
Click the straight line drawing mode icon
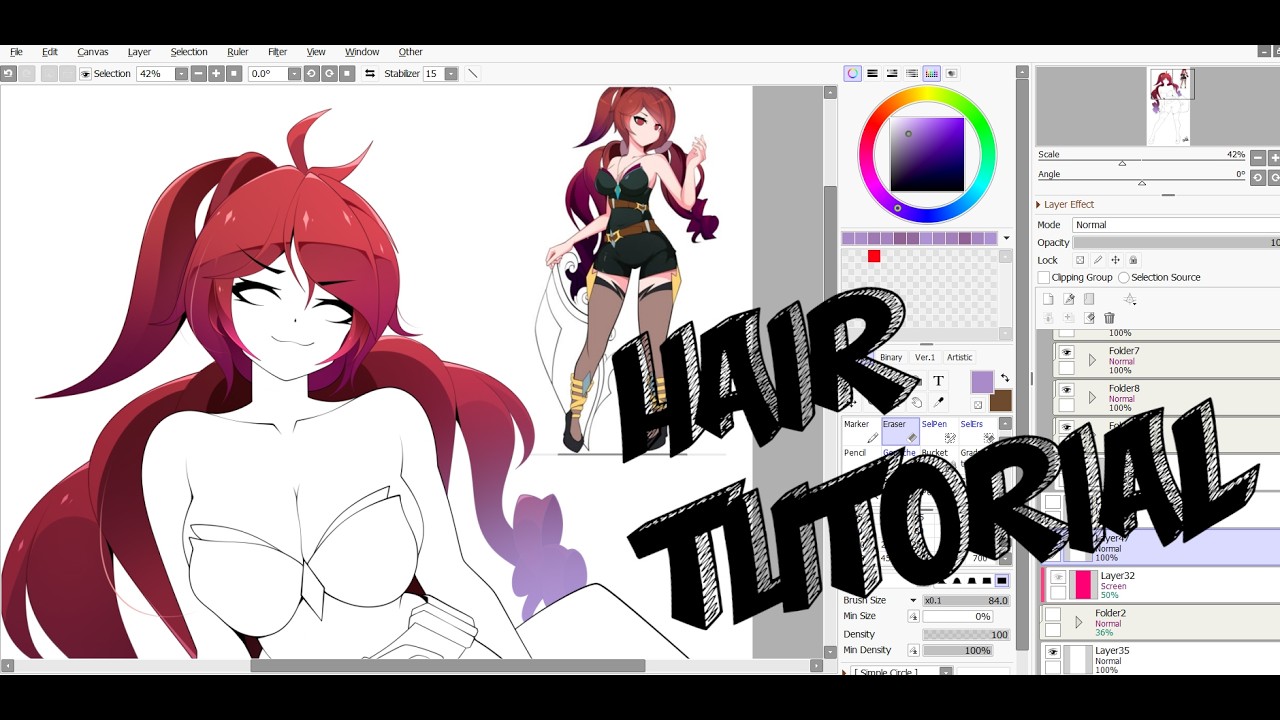pos(473,74)
